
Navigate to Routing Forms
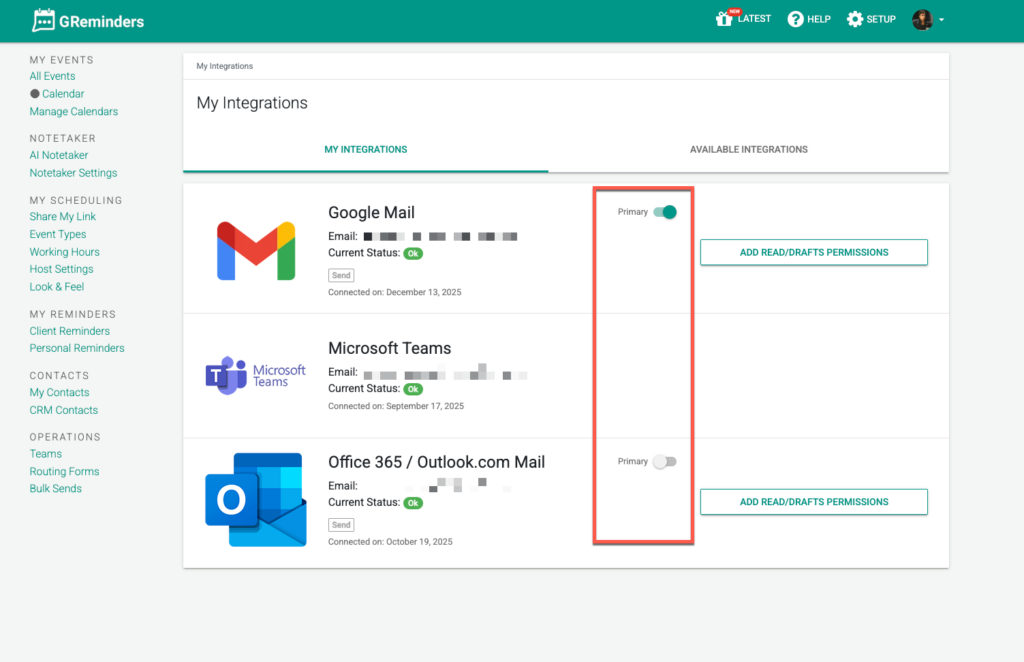click(x=64, y=471)
